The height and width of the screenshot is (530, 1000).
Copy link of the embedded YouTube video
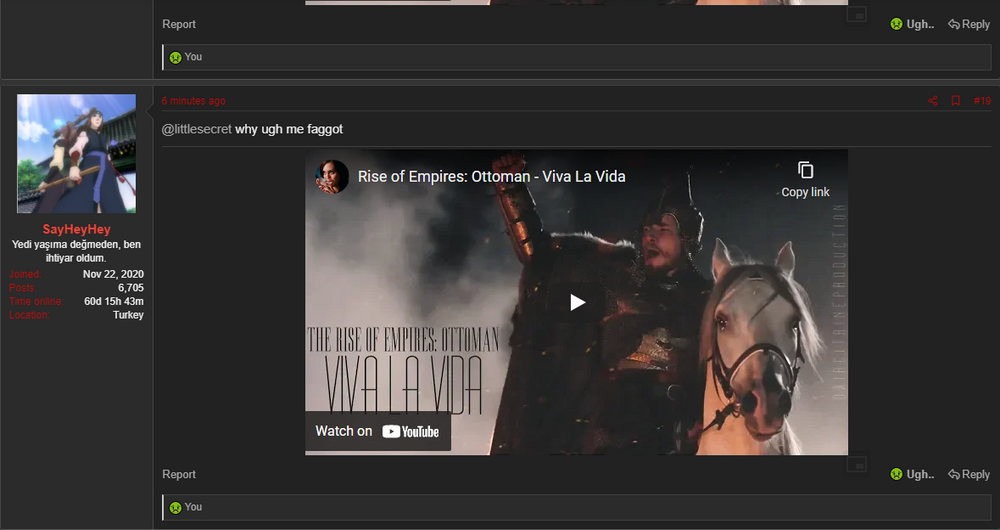pos(805,179)
